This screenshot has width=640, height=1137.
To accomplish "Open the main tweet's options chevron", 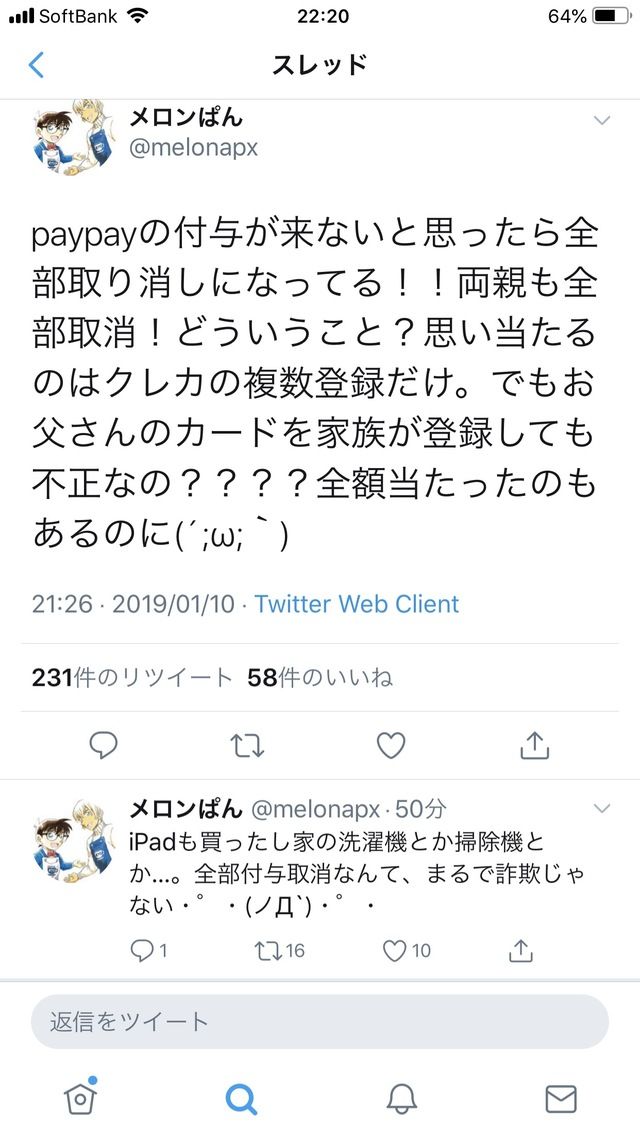I will pyautogui.click(x=602, y=120).
